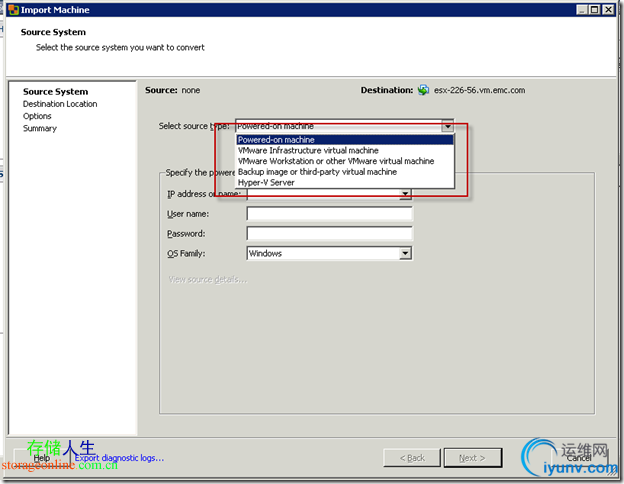Close the Import Machine window
This screenshot has height=484, width=624.
tap(608, 10)
